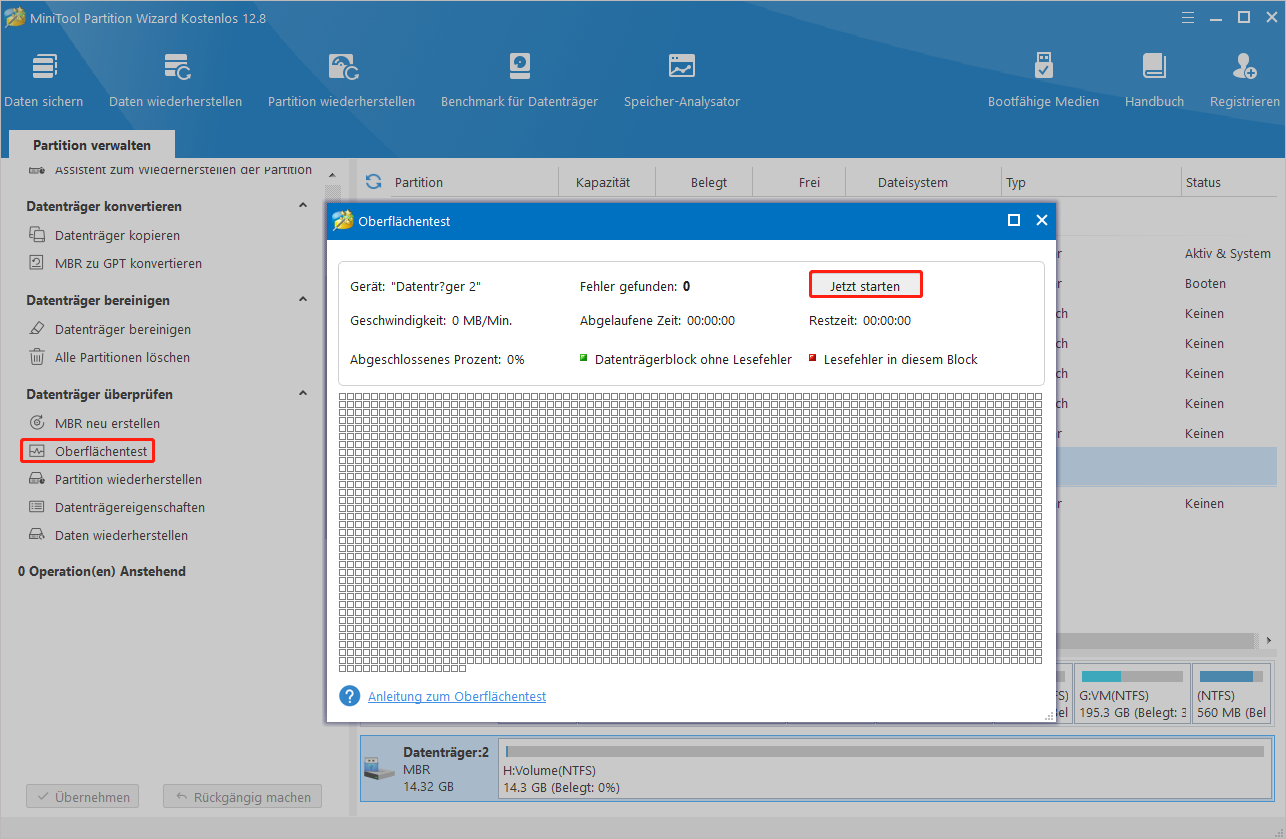The image size is (1286, 839).
Task: Open Daten sichern tool
Action: click(x=44, y=80)
